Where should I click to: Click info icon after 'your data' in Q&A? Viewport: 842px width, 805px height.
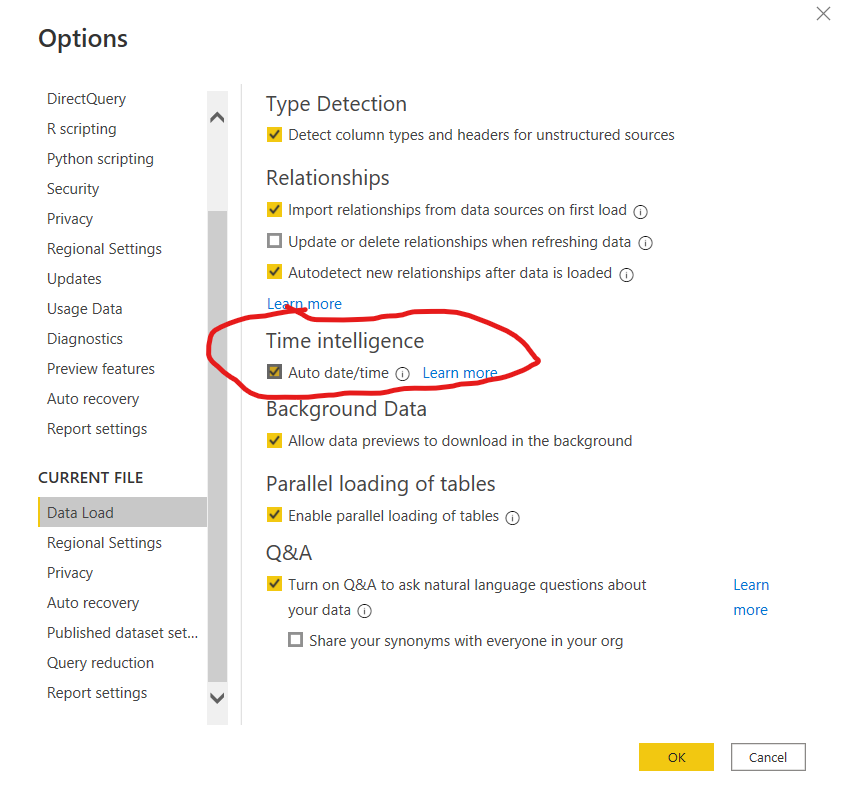[365, 611]
